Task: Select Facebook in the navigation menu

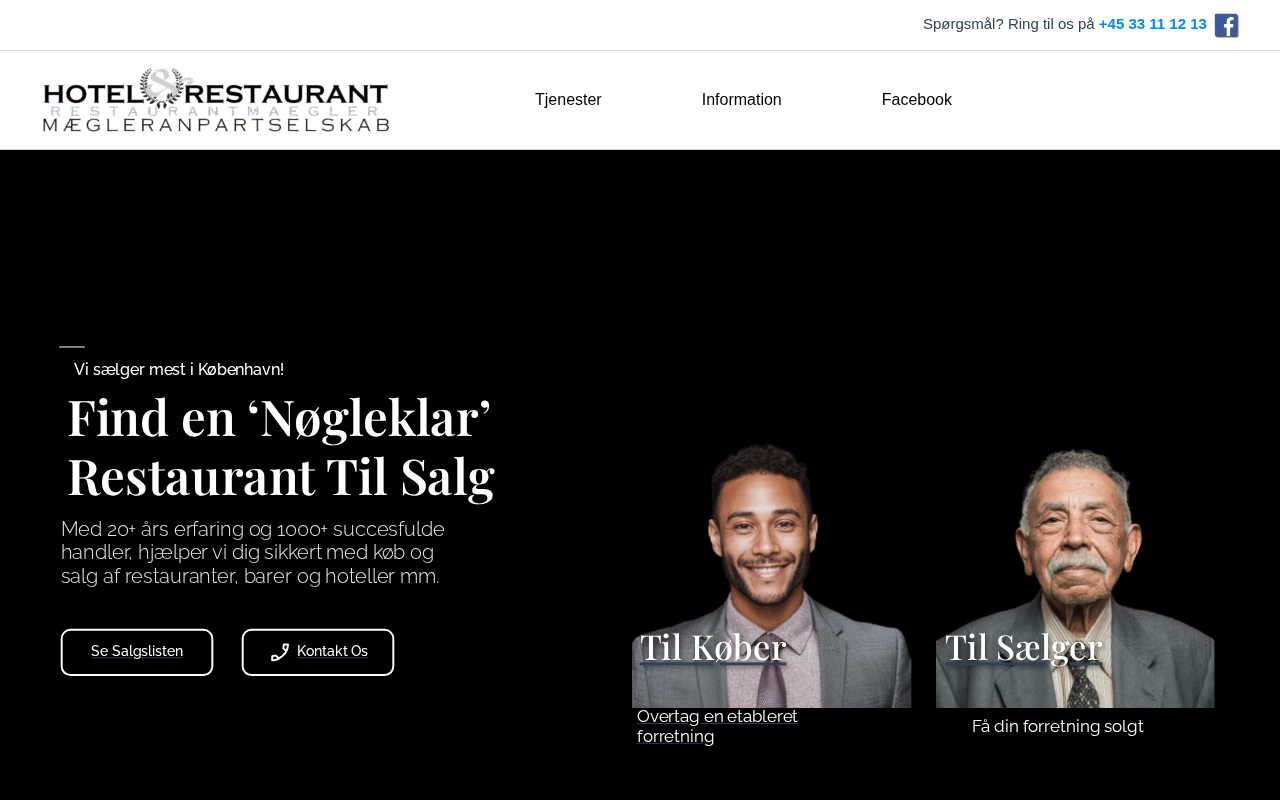Action: (x=917, y=100)
